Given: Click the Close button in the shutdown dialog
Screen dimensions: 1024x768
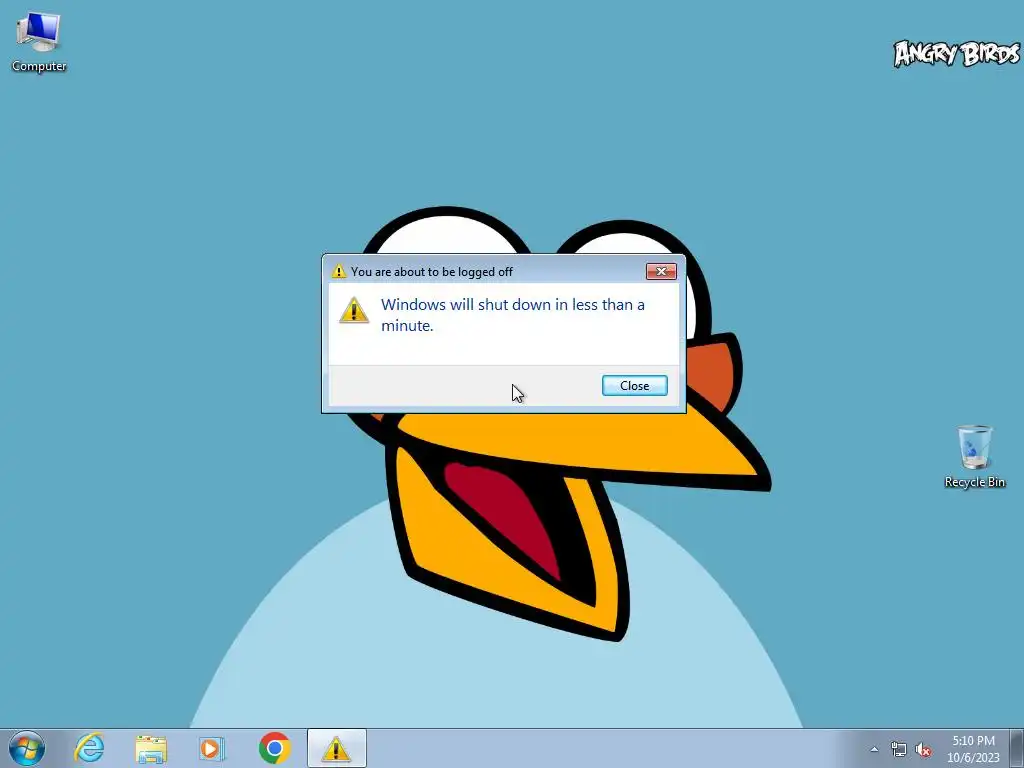Looking at the screenshot, I should tap(634, 385).
